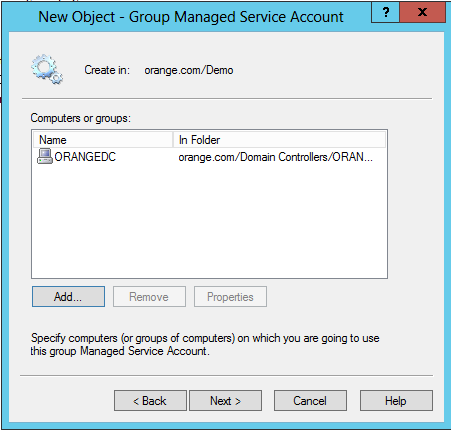Click the question mark title bar button
This screenshot has width=451, height=431.
pos(386,13)
